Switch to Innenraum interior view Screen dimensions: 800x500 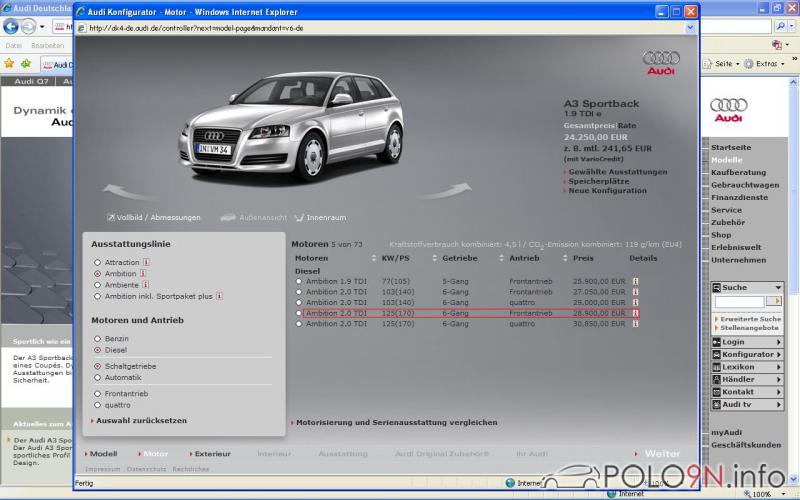[320, 217]
